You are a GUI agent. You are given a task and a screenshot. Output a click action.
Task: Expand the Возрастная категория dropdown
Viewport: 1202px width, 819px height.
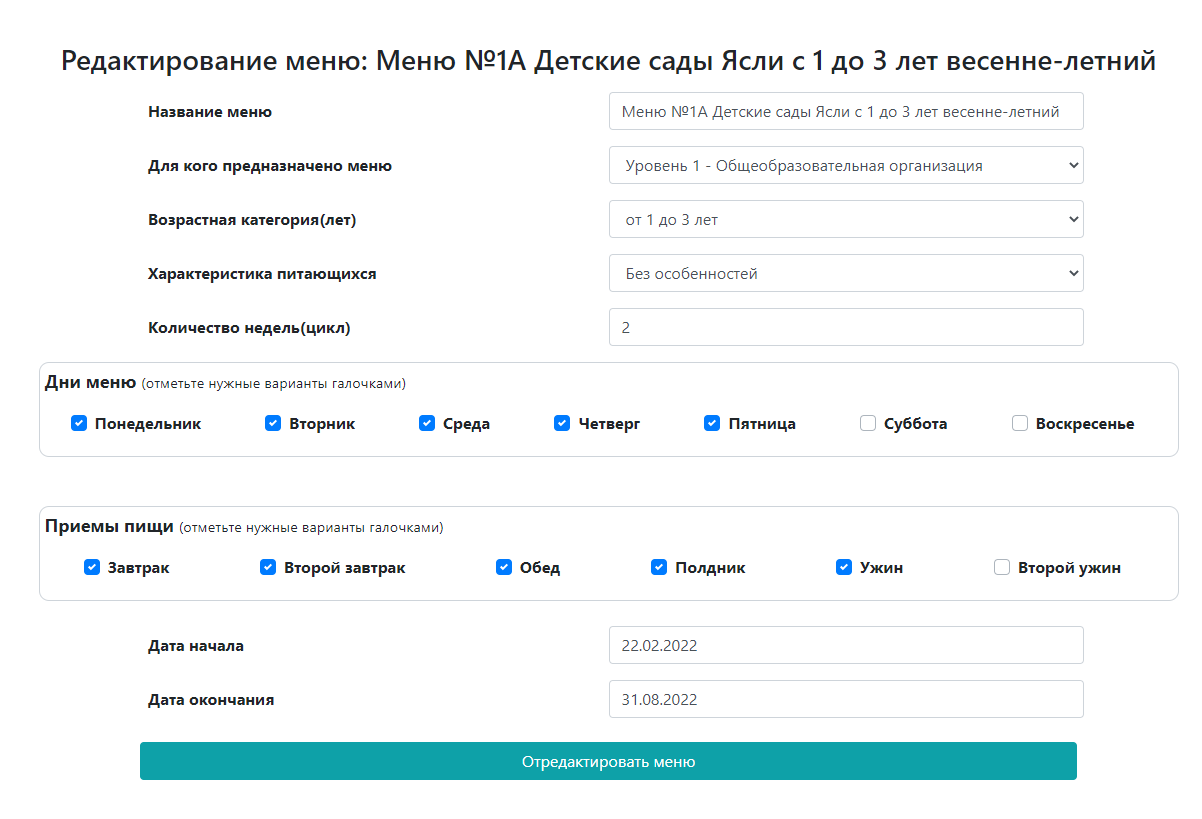point(846,219)
